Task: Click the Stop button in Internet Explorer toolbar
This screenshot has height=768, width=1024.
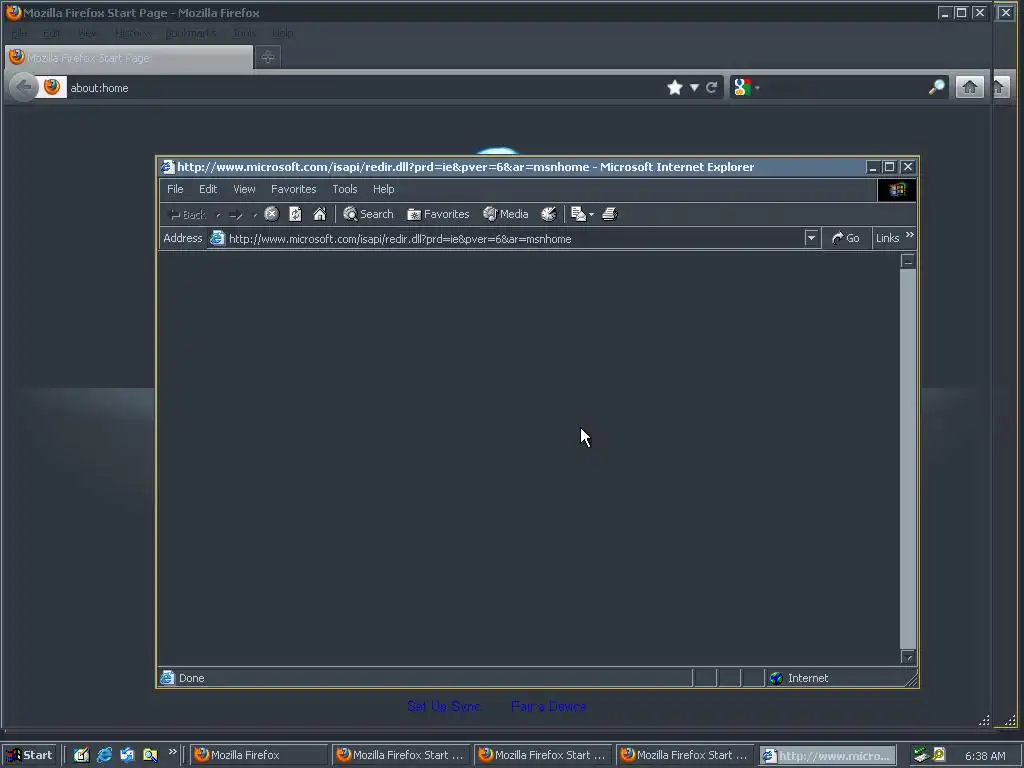Action: coord(272,214)
